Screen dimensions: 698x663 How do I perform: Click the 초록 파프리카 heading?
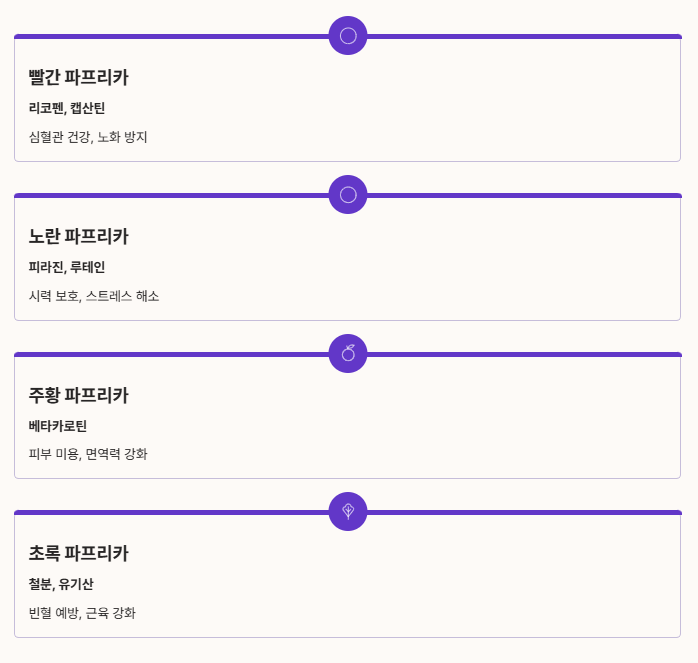click(78, 553)
